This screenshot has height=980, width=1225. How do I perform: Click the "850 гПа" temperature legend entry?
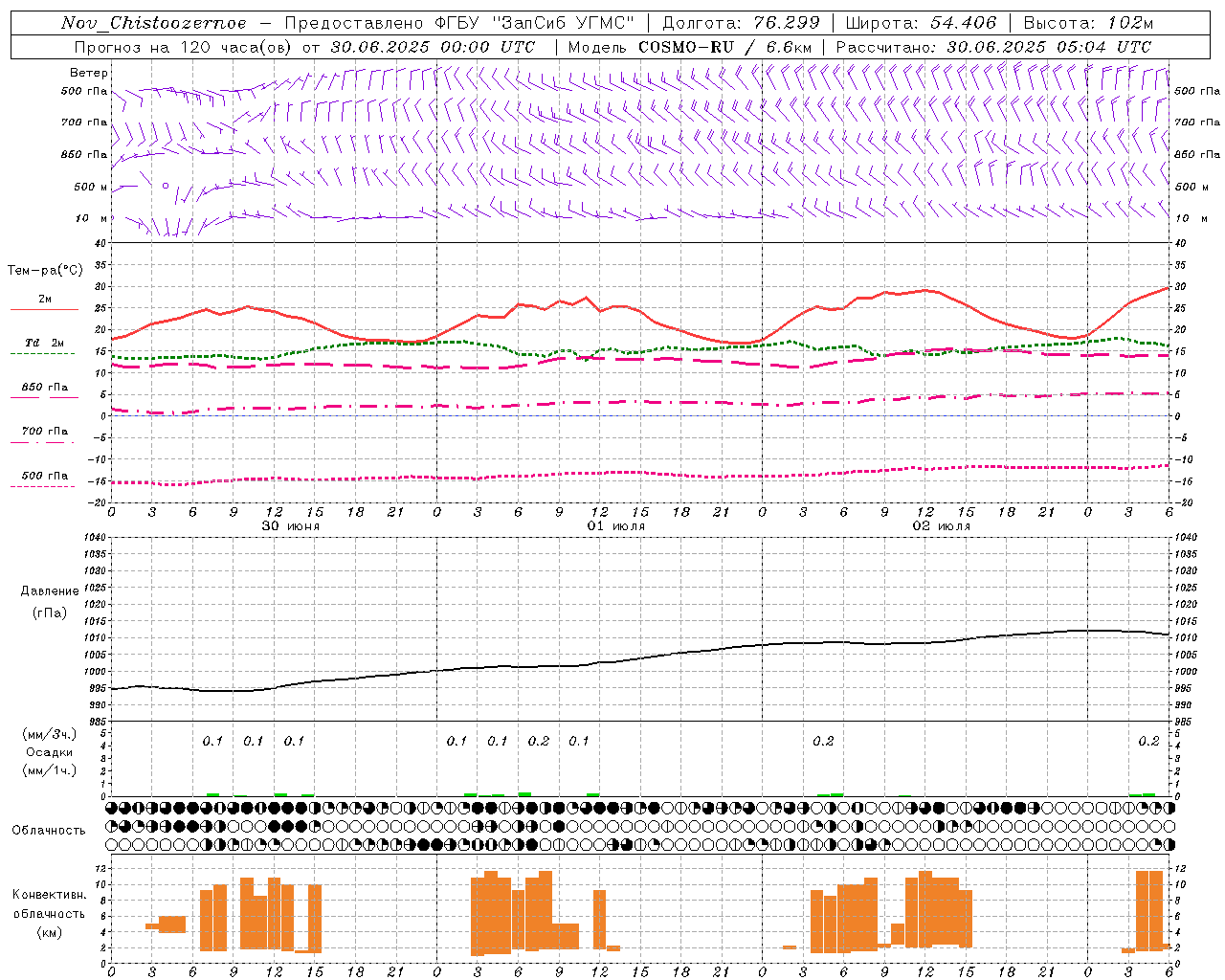[x=45, y=388]
